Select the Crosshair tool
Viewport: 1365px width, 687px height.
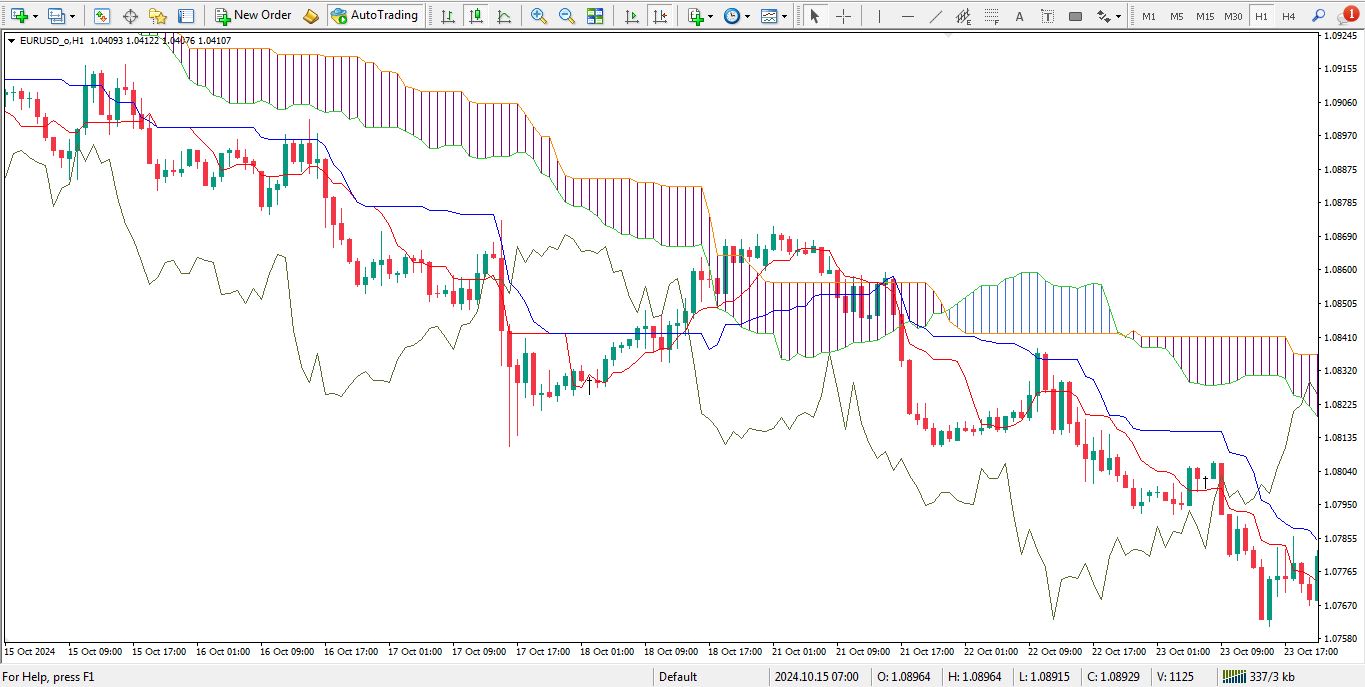(x=844, y=16)
